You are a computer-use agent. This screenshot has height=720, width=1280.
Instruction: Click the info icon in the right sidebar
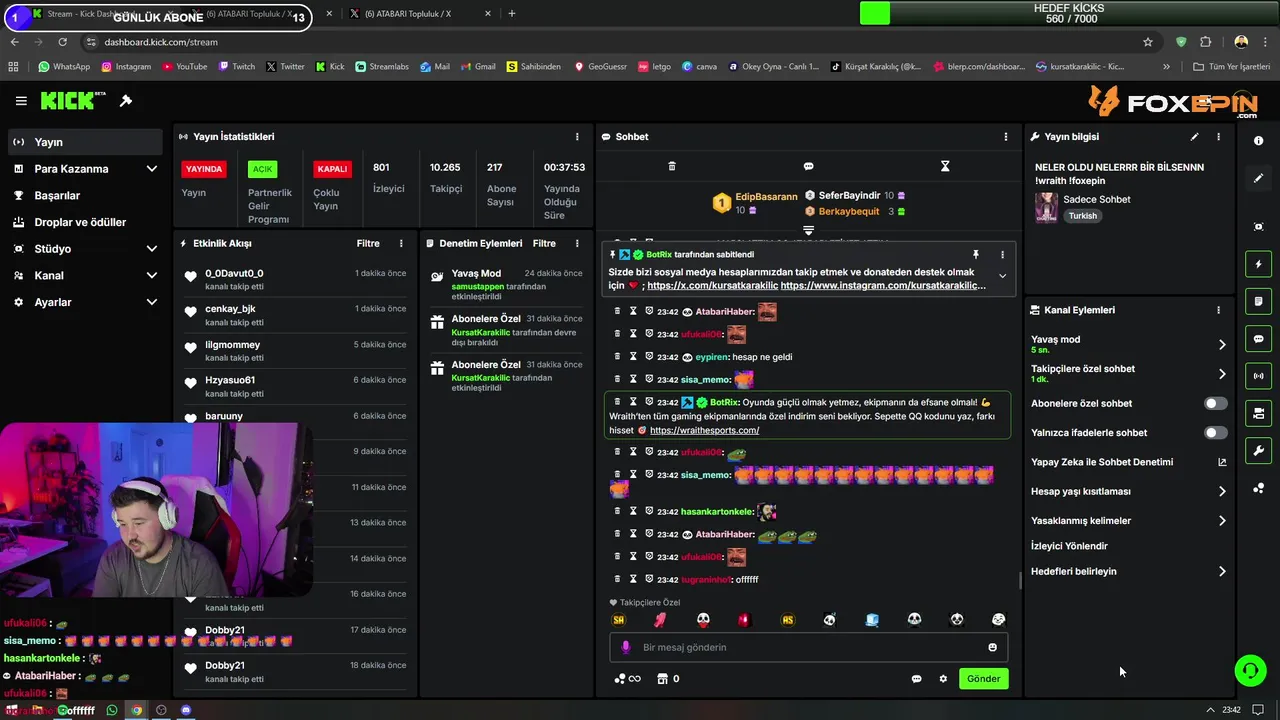point(1258,141)
